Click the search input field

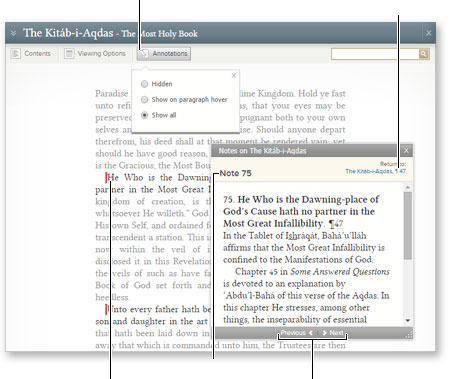[375, 54]
